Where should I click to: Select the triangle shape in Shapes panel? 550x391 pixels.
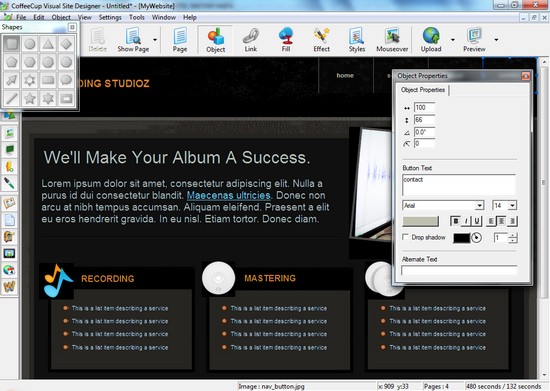[48, 44]
